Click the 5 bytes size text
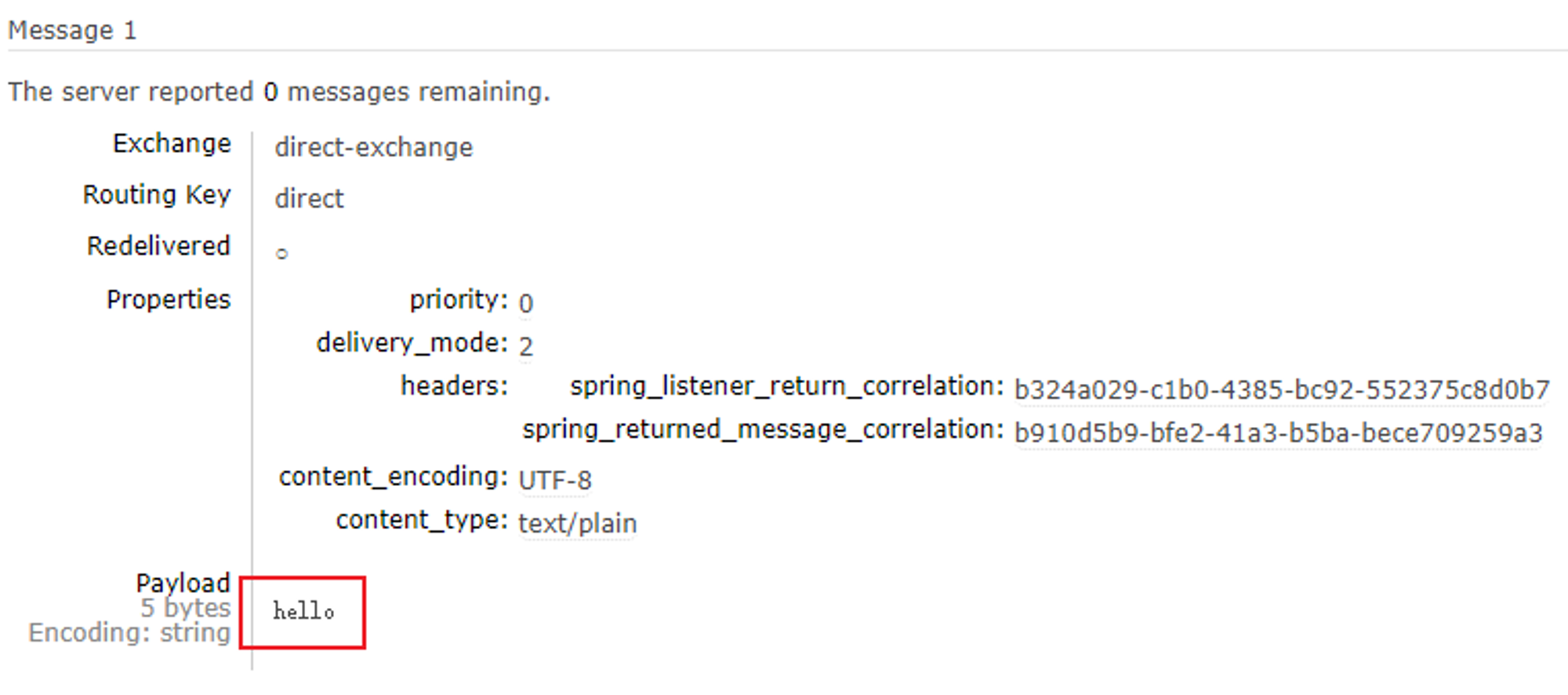This screenshot has height=695, width=1568. point(185,607)
